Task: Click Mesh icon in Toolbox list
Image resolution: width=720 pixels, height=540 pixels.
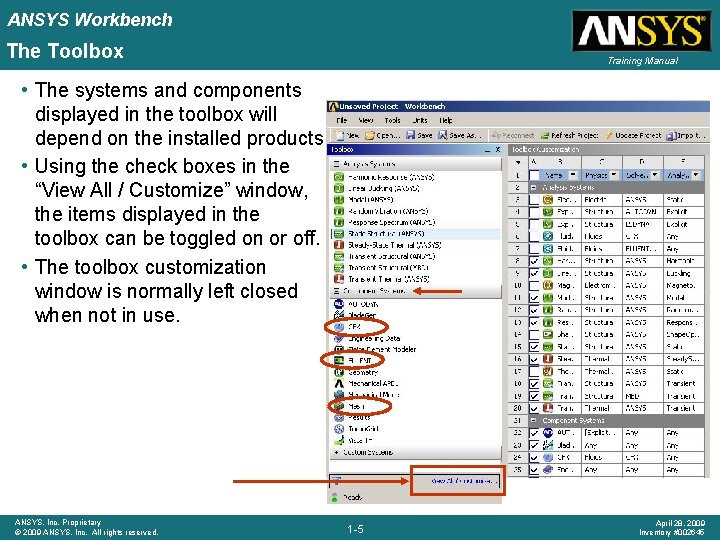Action: pos(338,406)
